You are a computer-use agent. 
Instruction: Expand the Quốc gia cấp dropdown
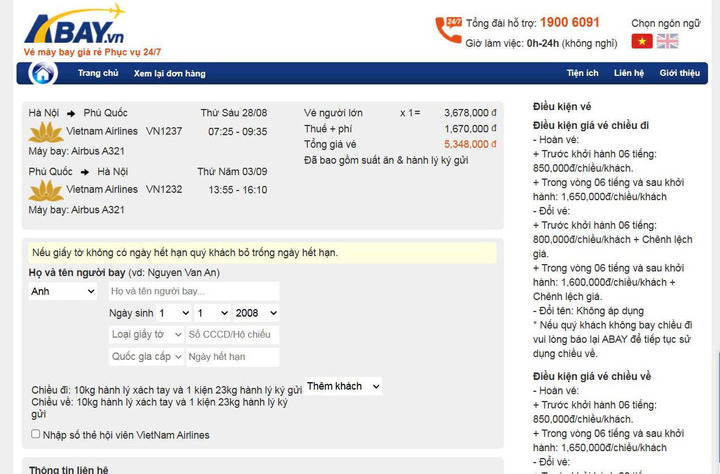coord(146,357)
